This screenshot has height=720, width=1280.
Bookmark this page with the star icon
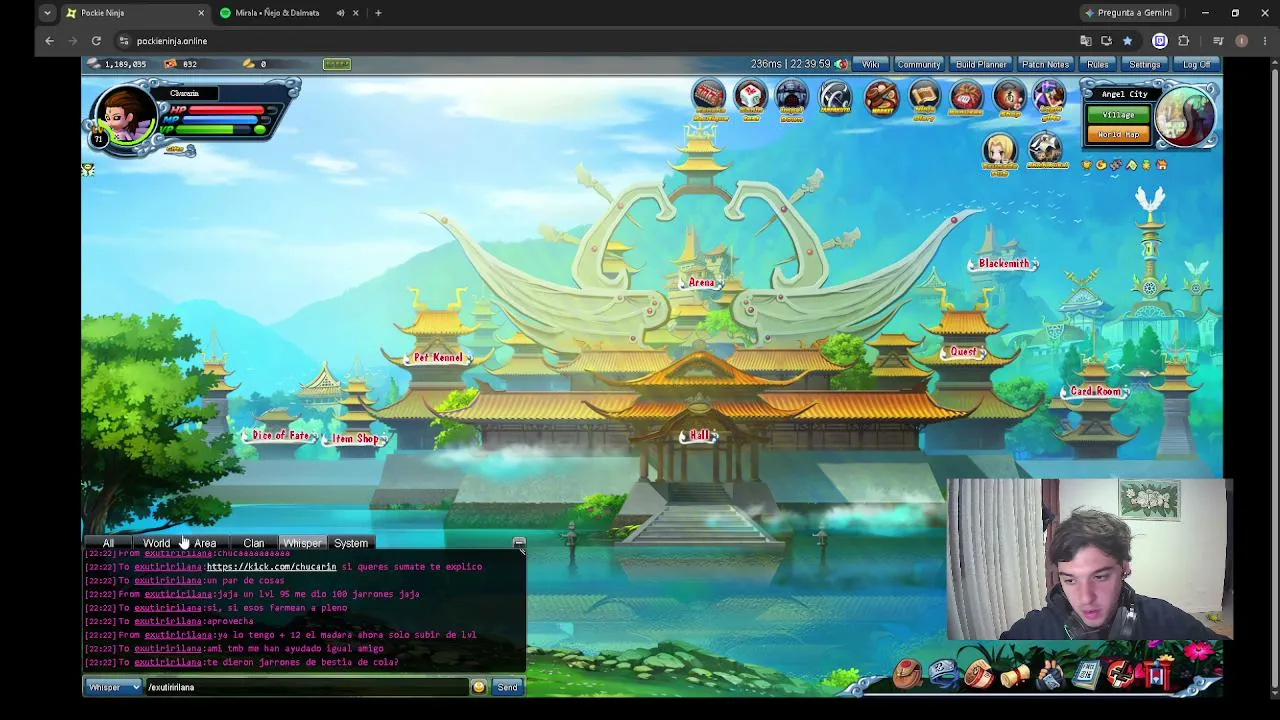pyautogui.click(x=1127, y=41)
